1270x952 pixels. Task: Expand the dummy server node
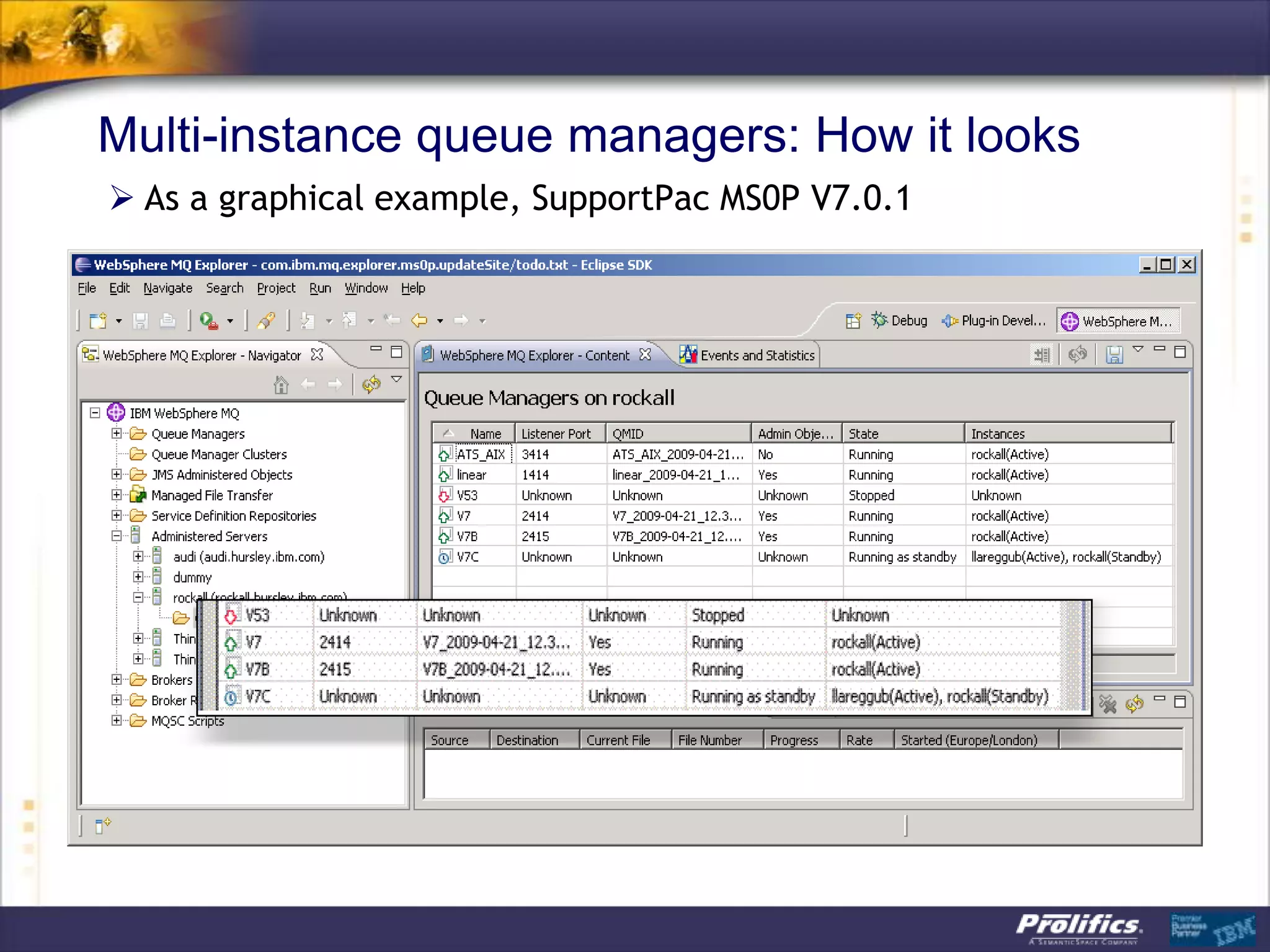point(138,576)
